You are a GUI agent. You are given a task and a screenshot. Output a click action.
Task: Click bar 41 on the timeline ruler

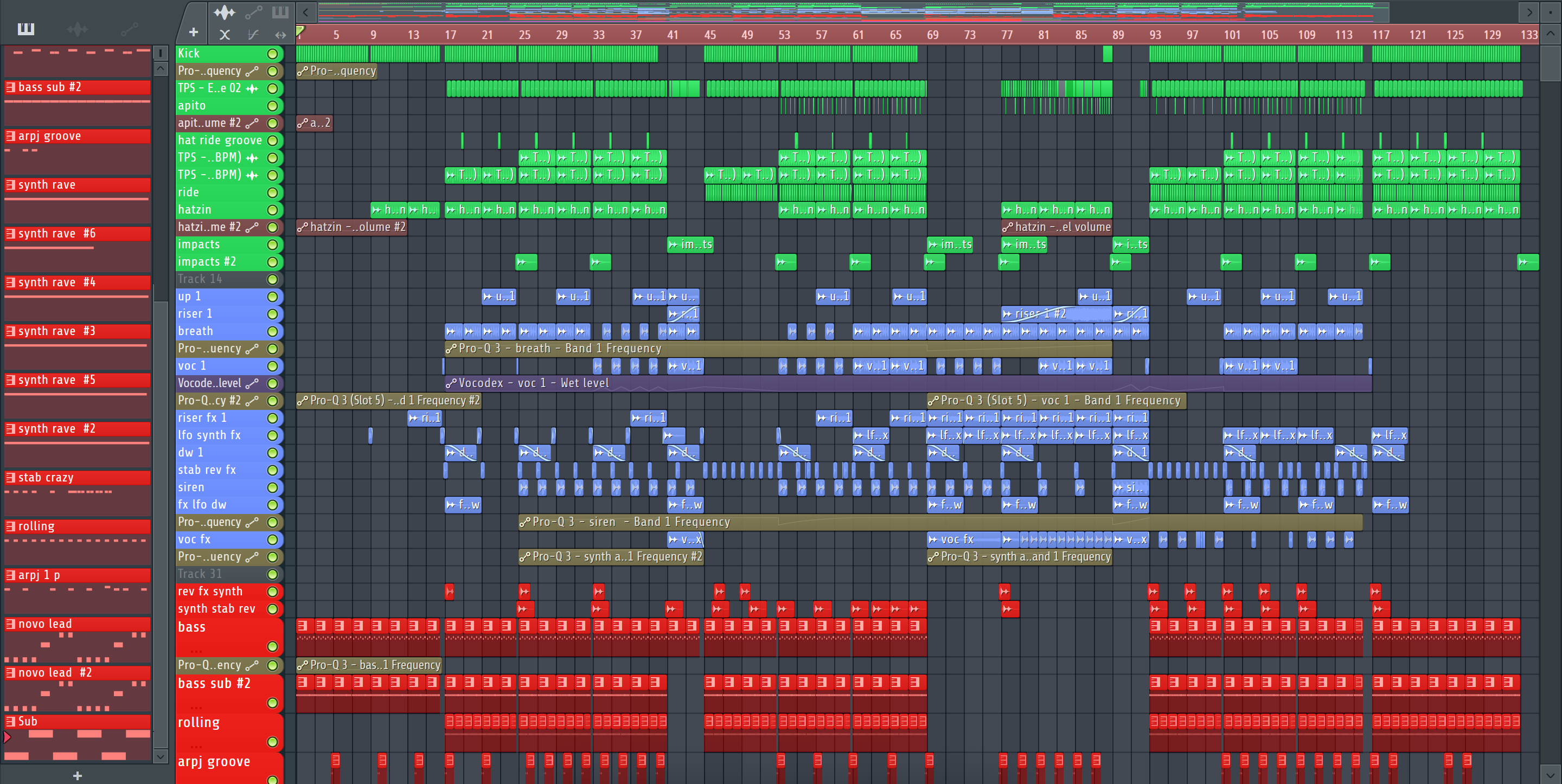point(673,35)
